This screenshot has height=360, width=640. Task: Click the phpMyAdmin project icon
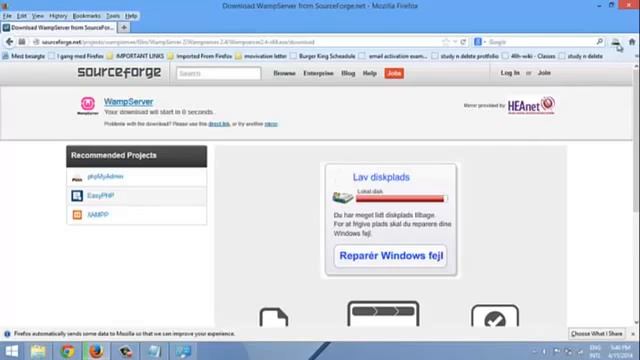pyautogui.click(x=77, y=177)
